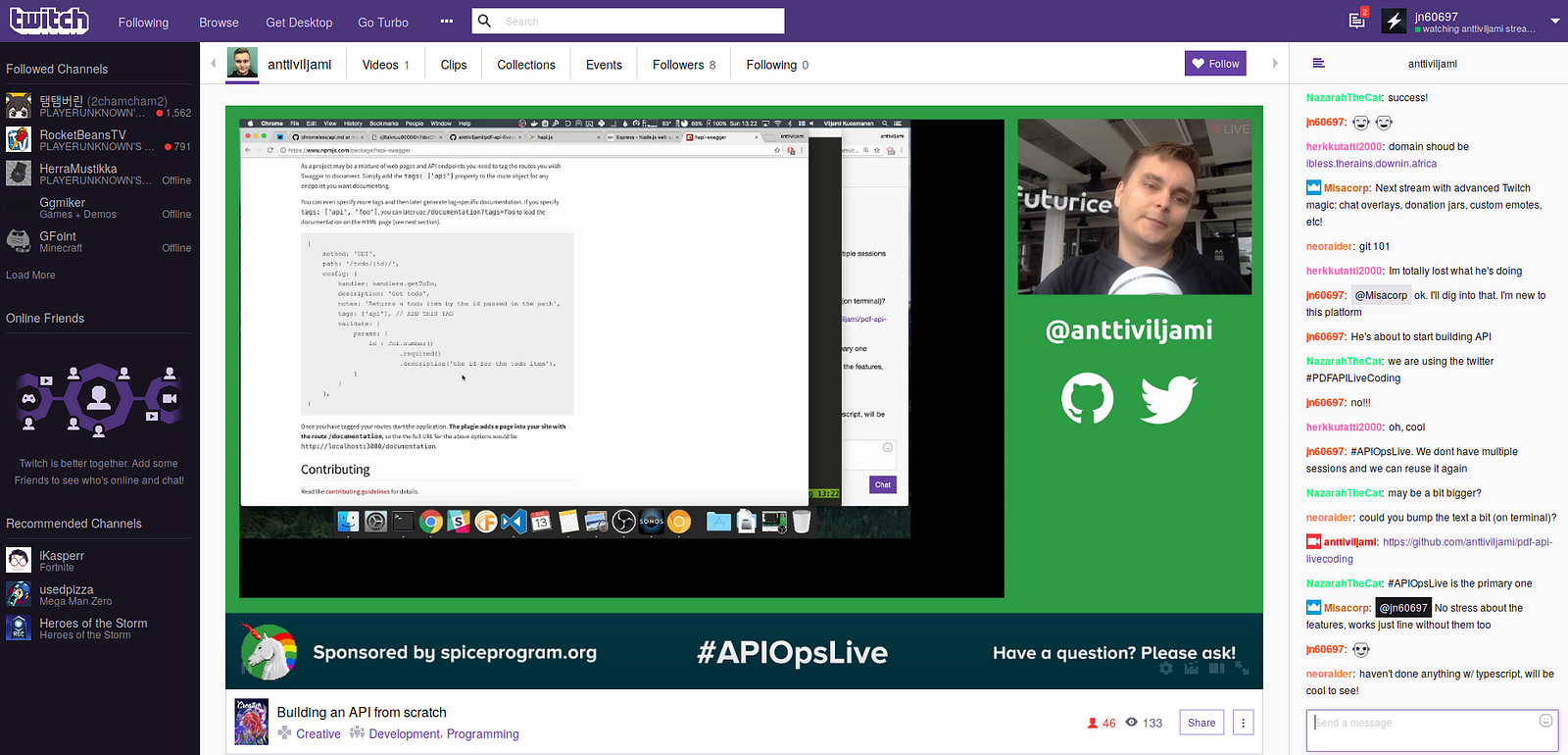Open the iKasperr recommended channel avatar
Screen dimensions: 1568x755
point(19,561)
